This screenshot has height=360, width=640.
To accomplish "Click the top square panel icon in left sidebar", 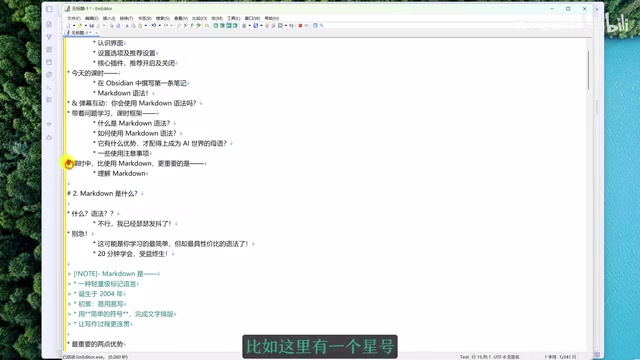I will pos(49,9).
